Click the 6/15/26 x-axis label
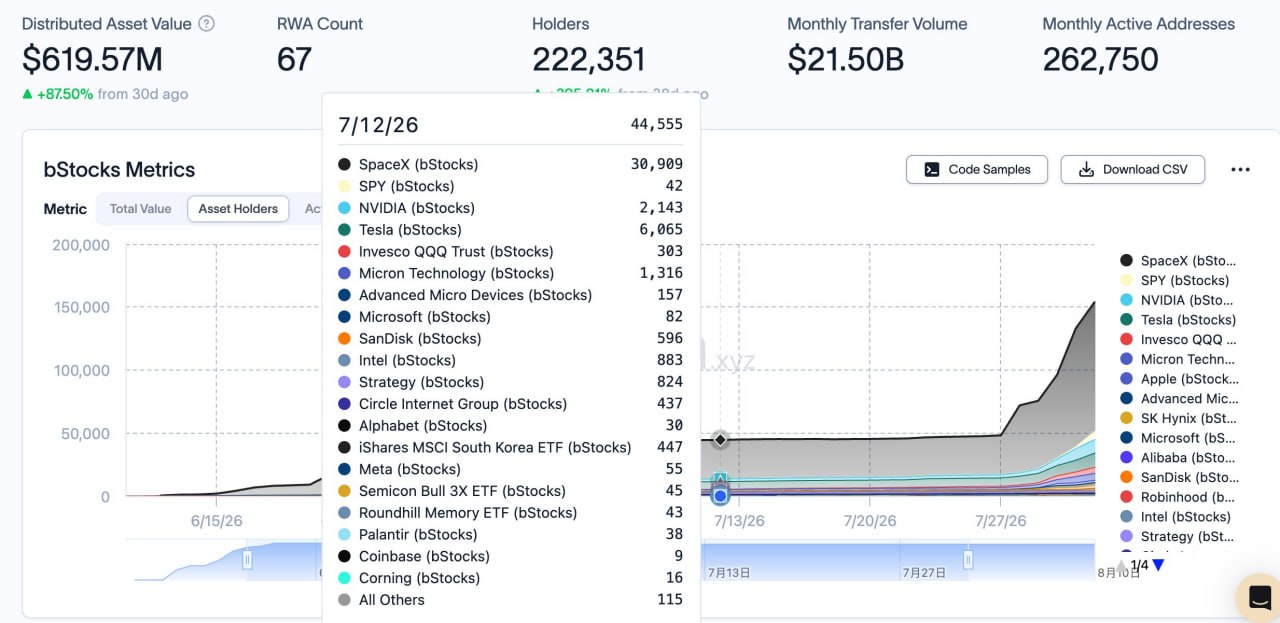 [x=216, y=521]
